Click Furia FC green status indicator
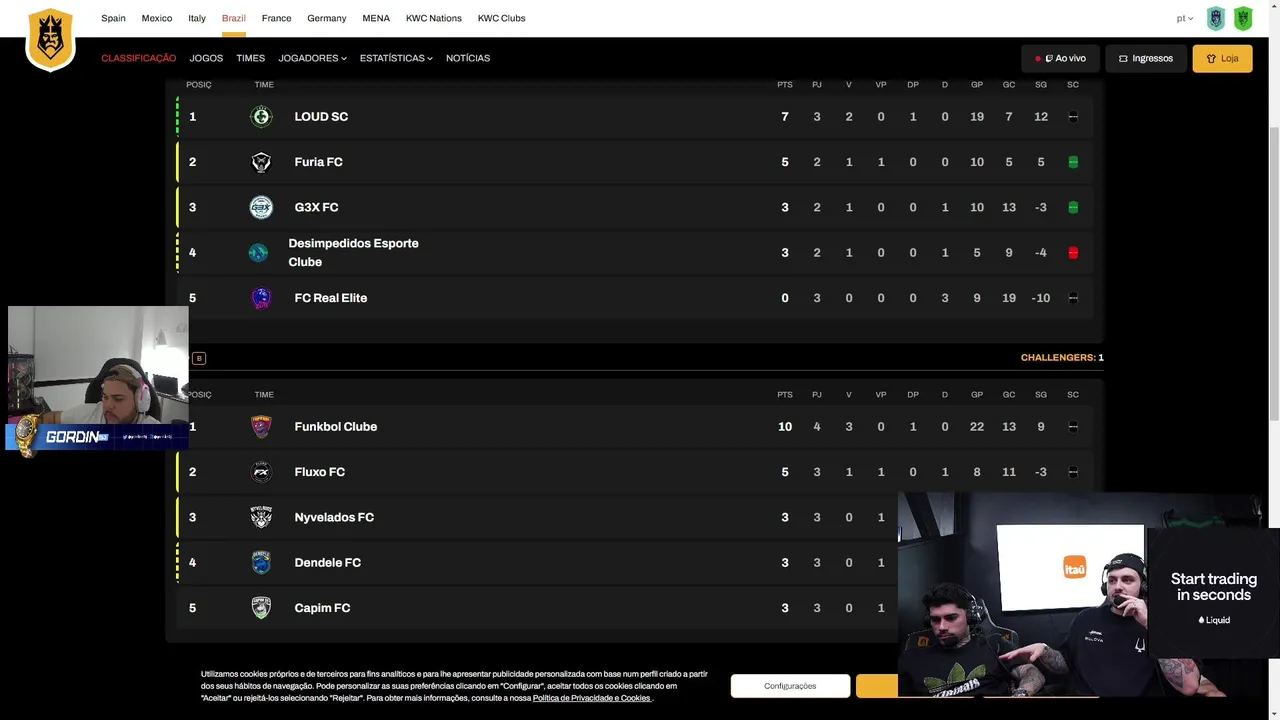The image size is (1280, 720). 1073,162
